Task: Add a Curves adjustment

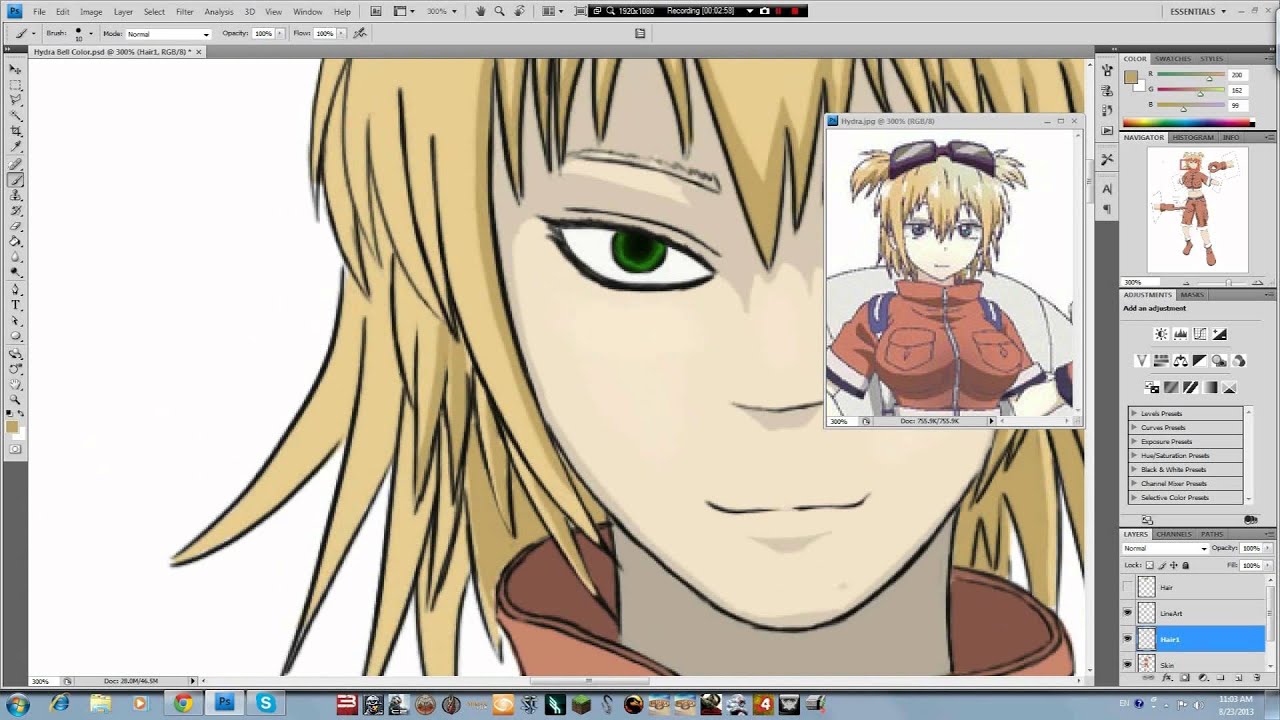Action: [x=1200, y=334]
